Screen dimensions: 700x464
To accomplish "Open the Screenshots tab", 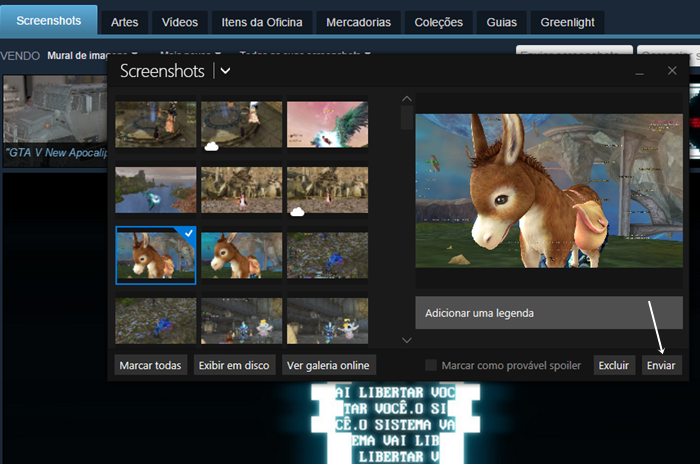I will point(49,21).
